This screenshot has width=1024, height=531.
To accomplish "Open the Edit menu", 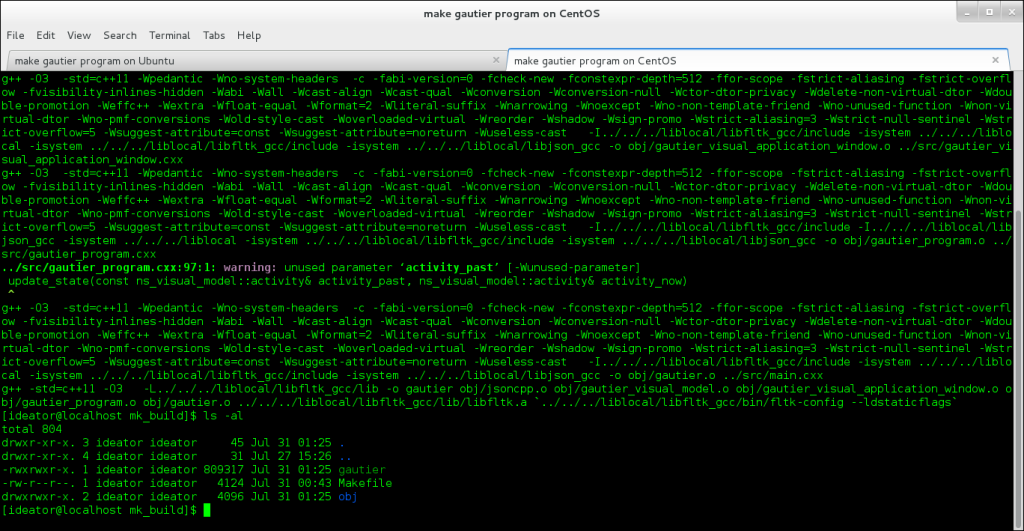I will point(45,35).
